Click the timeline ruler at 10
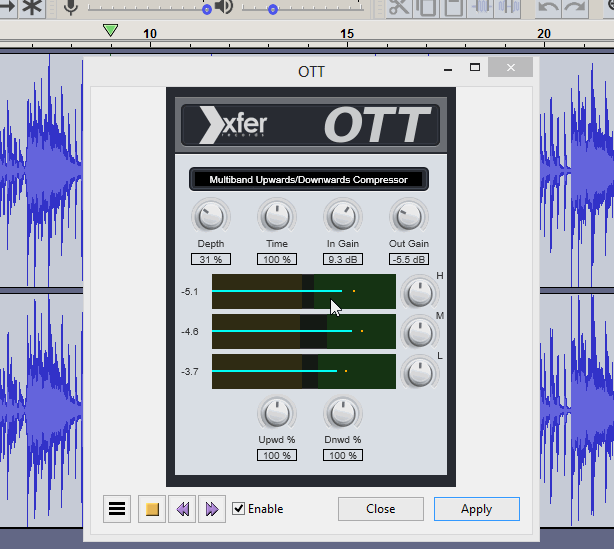The height and width of the screenshot is (549, 614). click(x=150, y=34)
